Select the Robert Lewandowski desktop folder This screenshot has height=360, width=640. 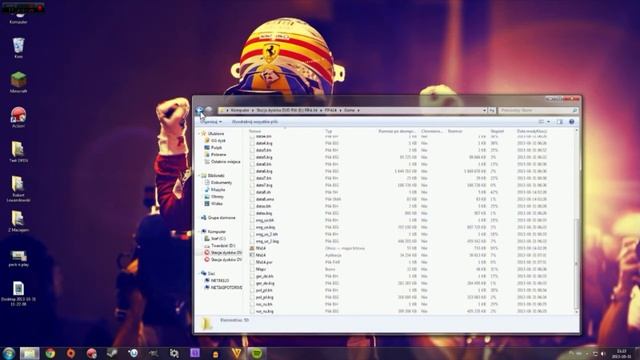click(x=18, y=188)
